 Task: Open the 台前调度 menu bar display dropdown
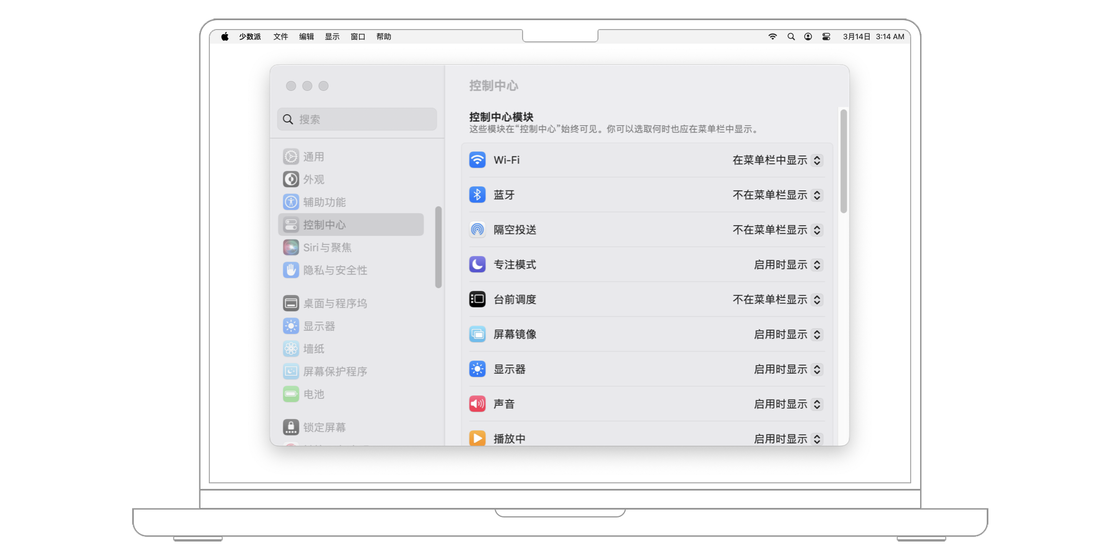pyautogui.click(x=777, y=299)
